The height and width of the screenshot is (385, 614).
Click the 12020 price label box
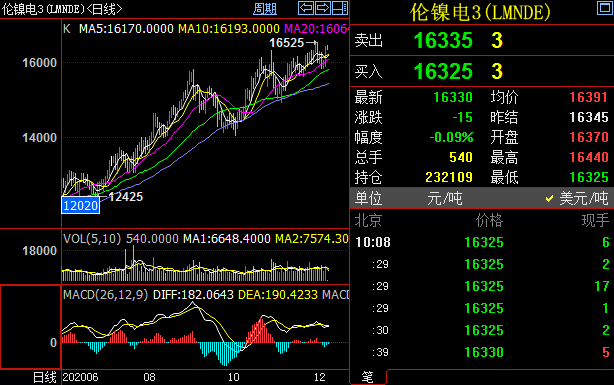(x=81, y=205)
